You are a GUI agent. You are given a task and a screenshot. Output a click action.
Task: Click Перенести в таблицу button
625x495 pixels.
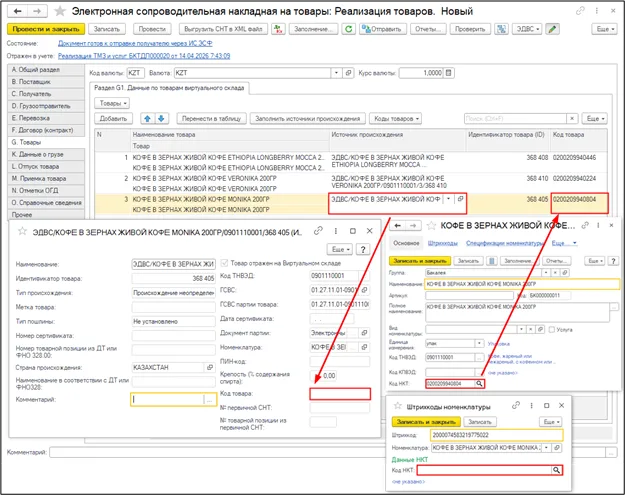(212, 118)
